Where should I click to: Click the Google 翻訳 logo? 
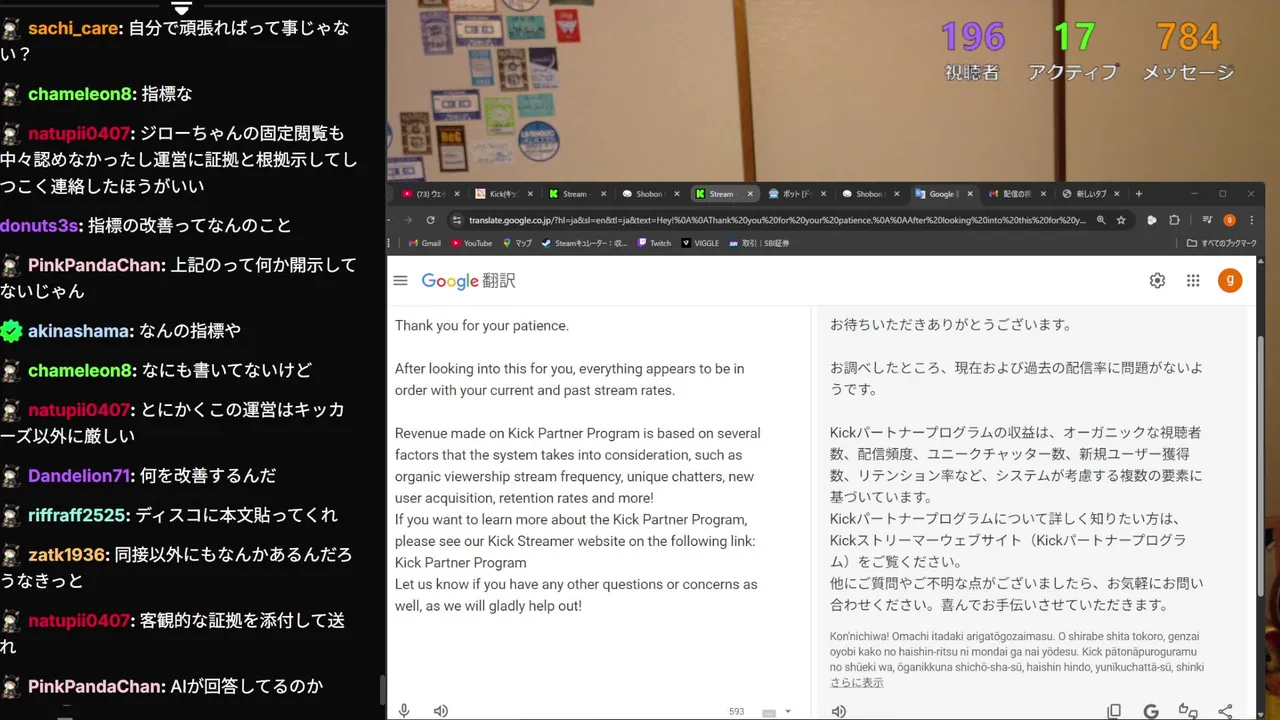[x=468, y=281]
